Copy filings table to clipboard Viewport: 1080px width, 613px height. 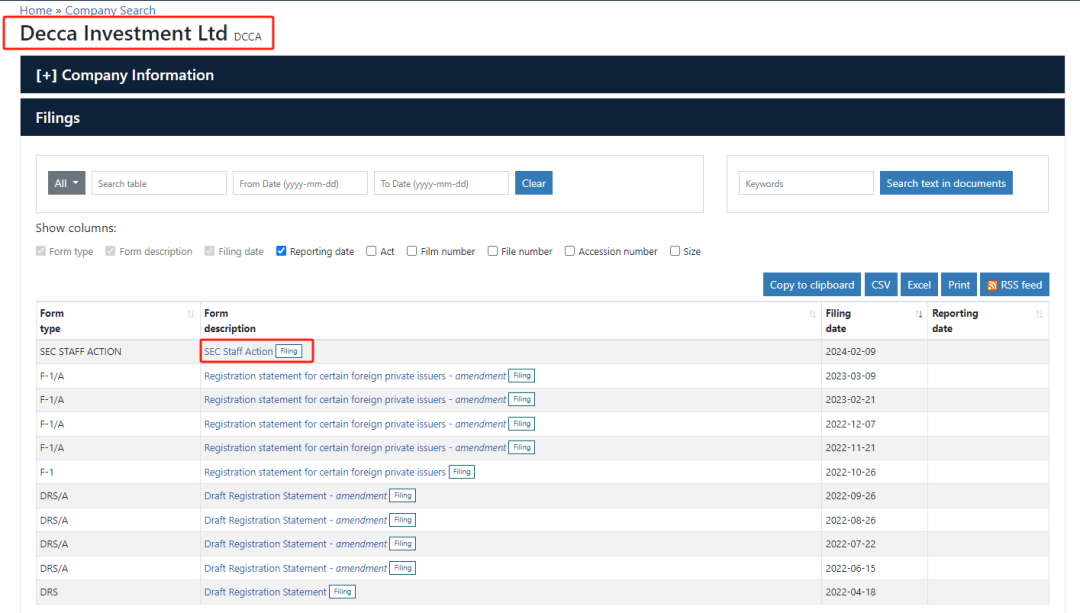[x=812, y=284]
